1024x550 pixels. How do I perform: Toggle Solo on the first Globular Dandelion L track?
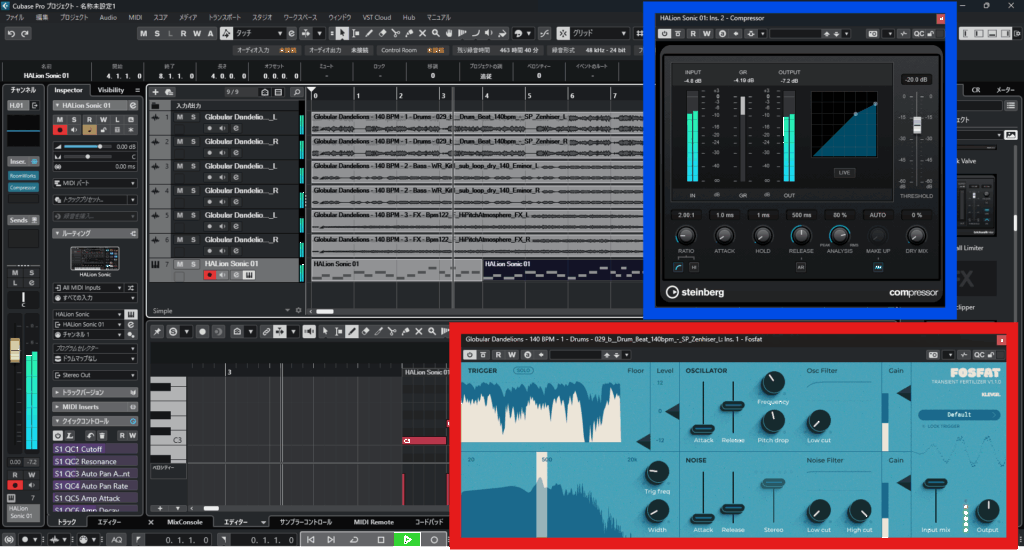(193, 117)
